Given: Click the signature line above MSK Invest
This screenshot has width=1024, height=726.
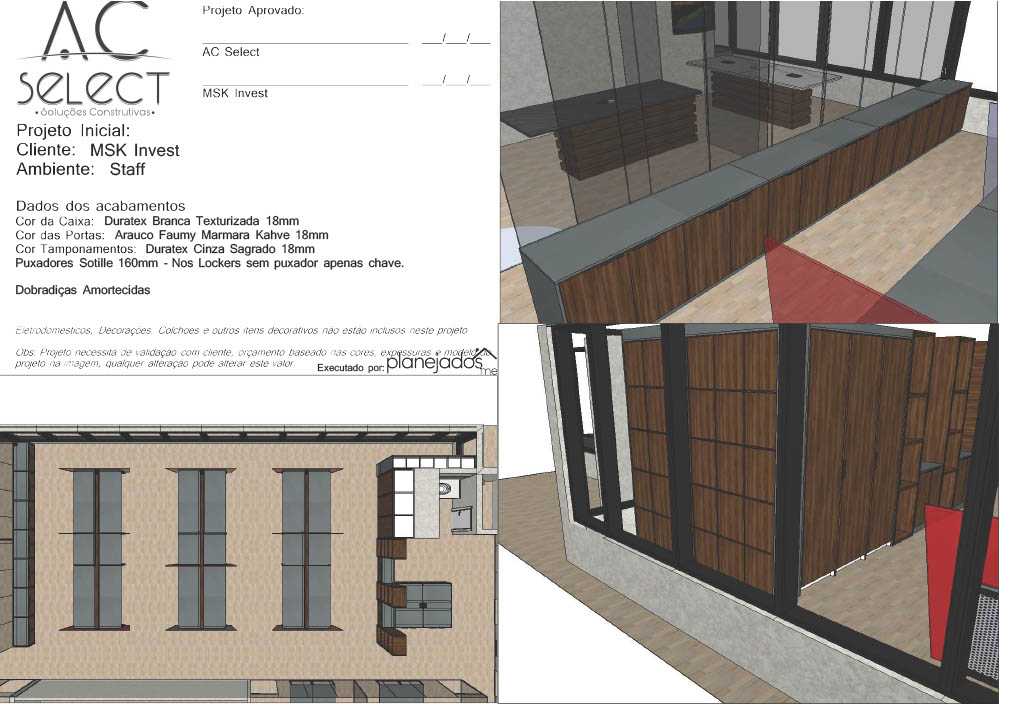Looking at the screenshot, I should [x=305, y=85].
